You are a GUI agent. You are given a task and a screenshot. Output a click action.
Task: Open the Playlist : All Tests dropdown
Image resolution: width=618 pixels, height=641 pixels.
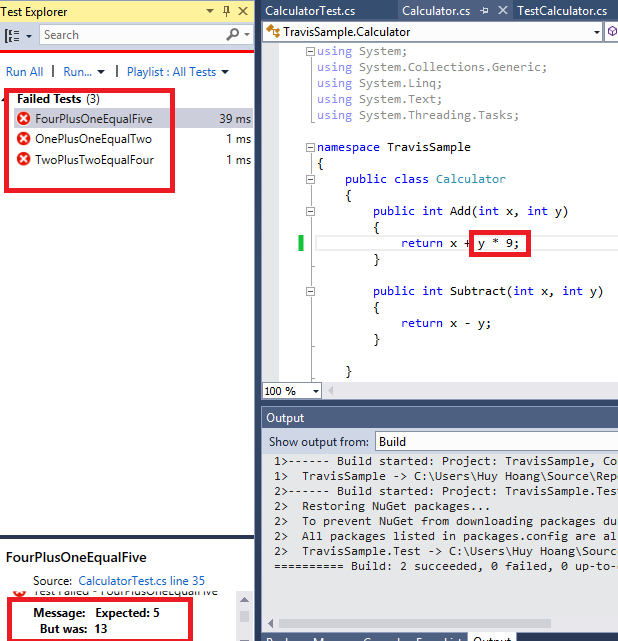tap(177, 72)
